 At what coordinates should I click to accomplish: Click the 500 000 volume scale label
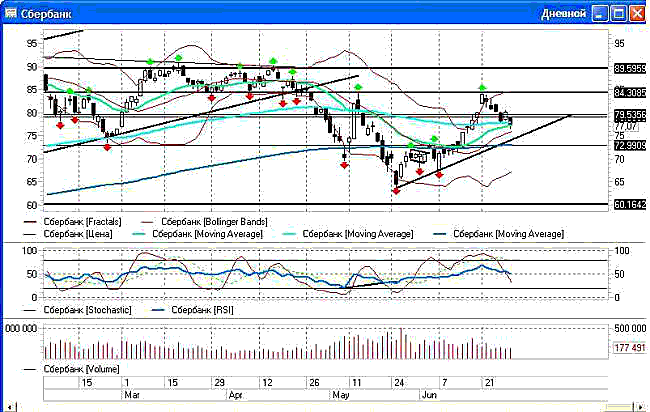click(x=630, y=328)
